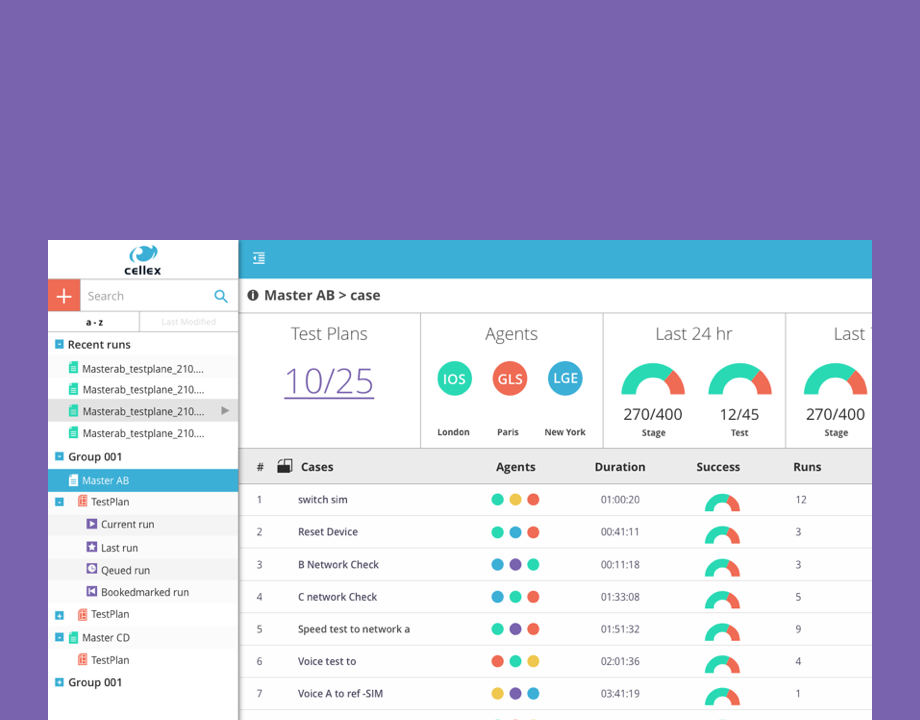This screenshot has height=720, width=920.
Task: Expand the second TestPlan entry
Action: 59,614
